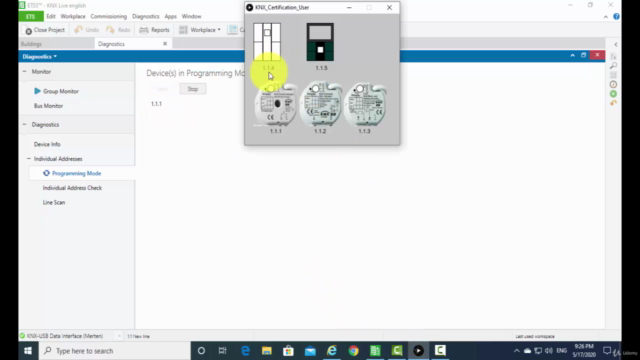
Task: Click the volume icon in system tray
Action: (549, 351)
